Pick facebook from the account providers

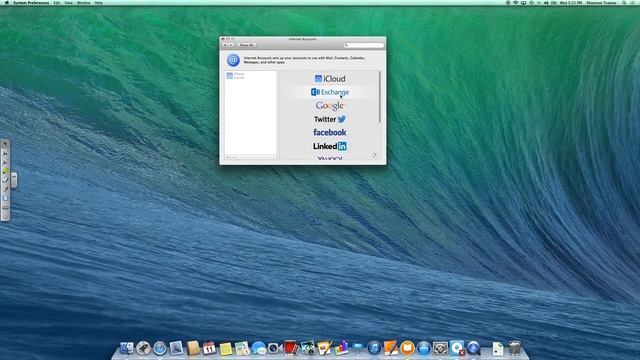(330, 132)
